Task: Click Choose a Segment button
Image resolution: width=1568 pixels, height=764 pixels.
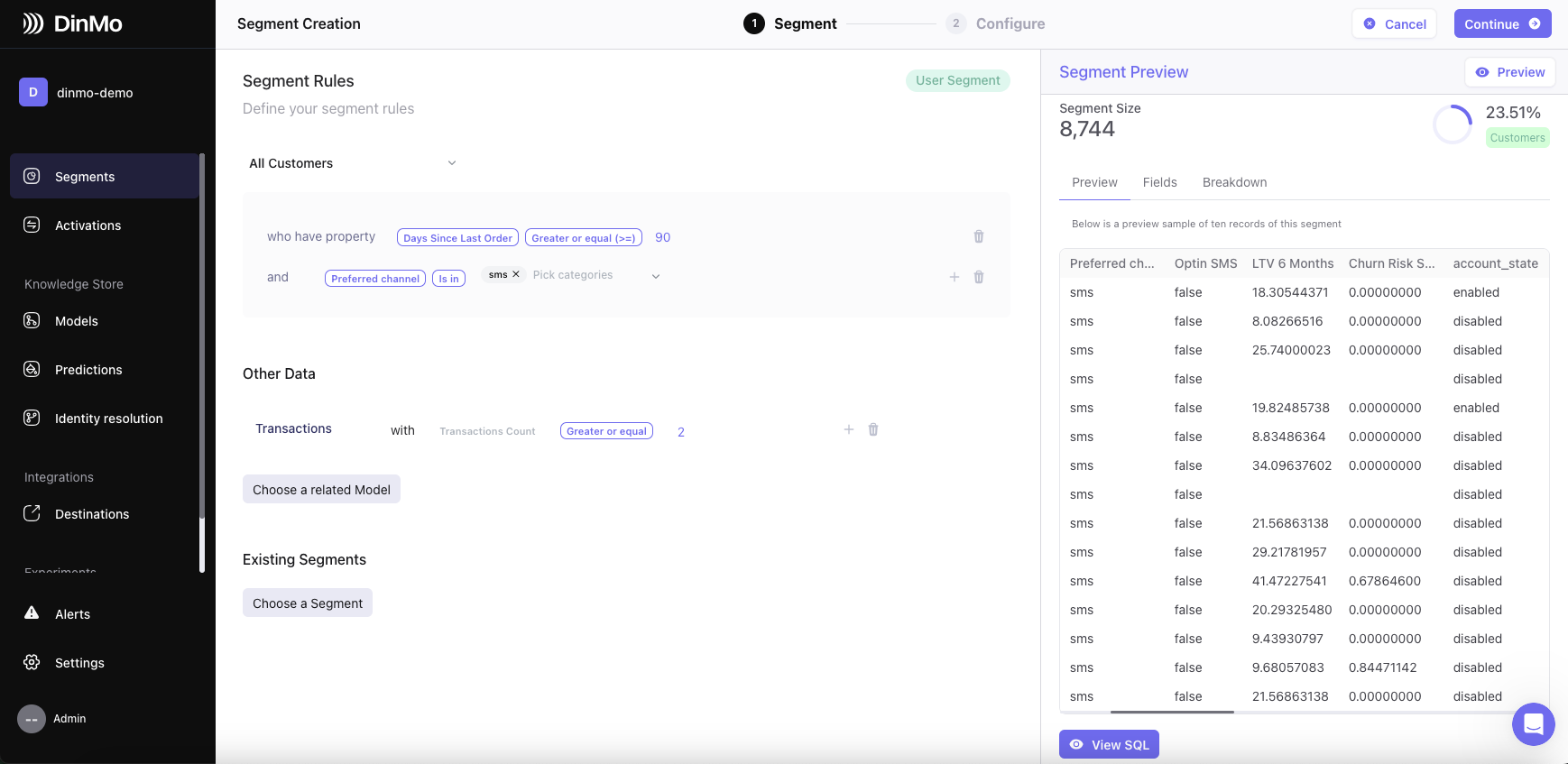Action: click(308, 603)
